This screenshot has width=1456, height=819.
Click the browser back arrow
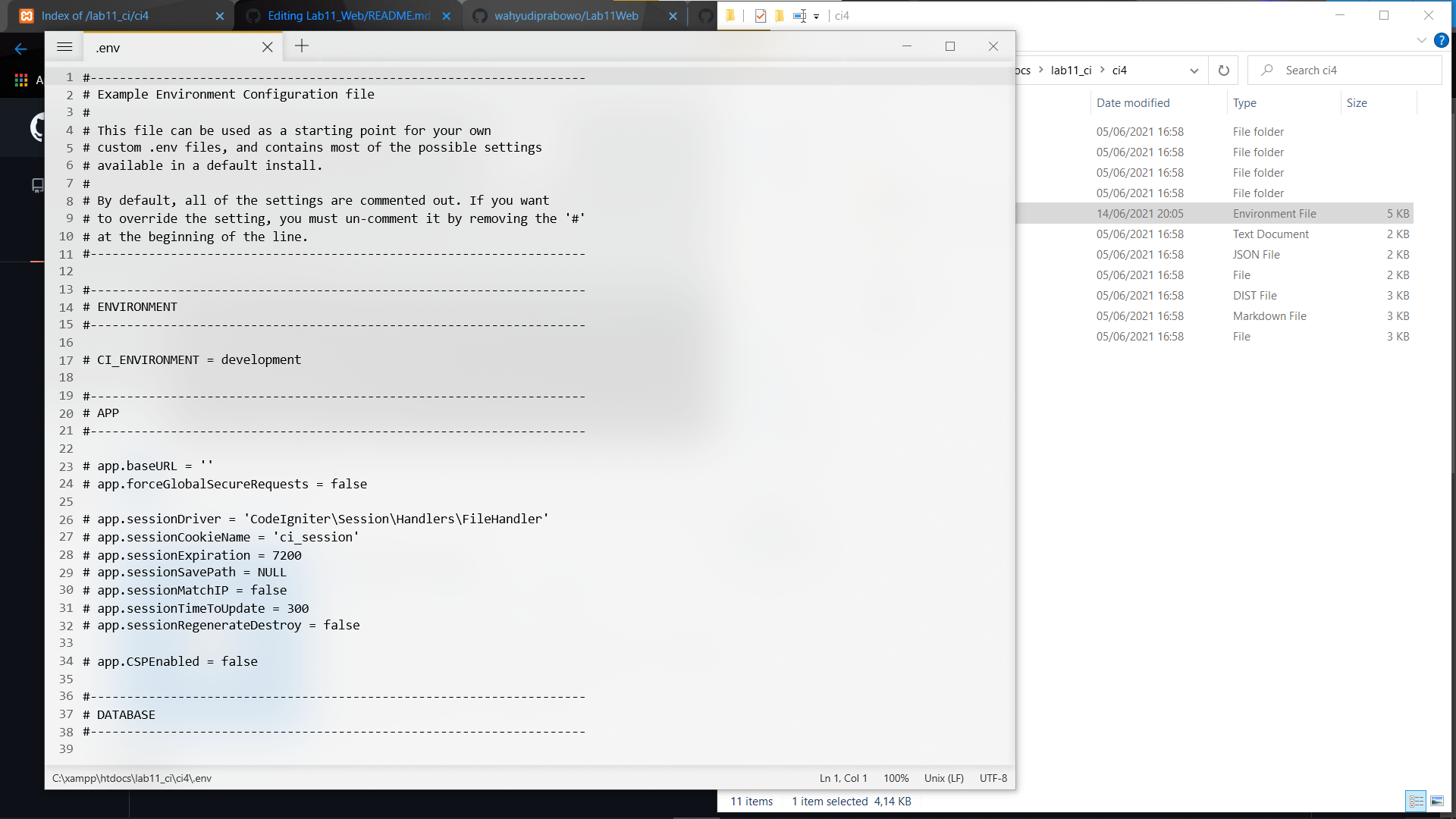20,48
